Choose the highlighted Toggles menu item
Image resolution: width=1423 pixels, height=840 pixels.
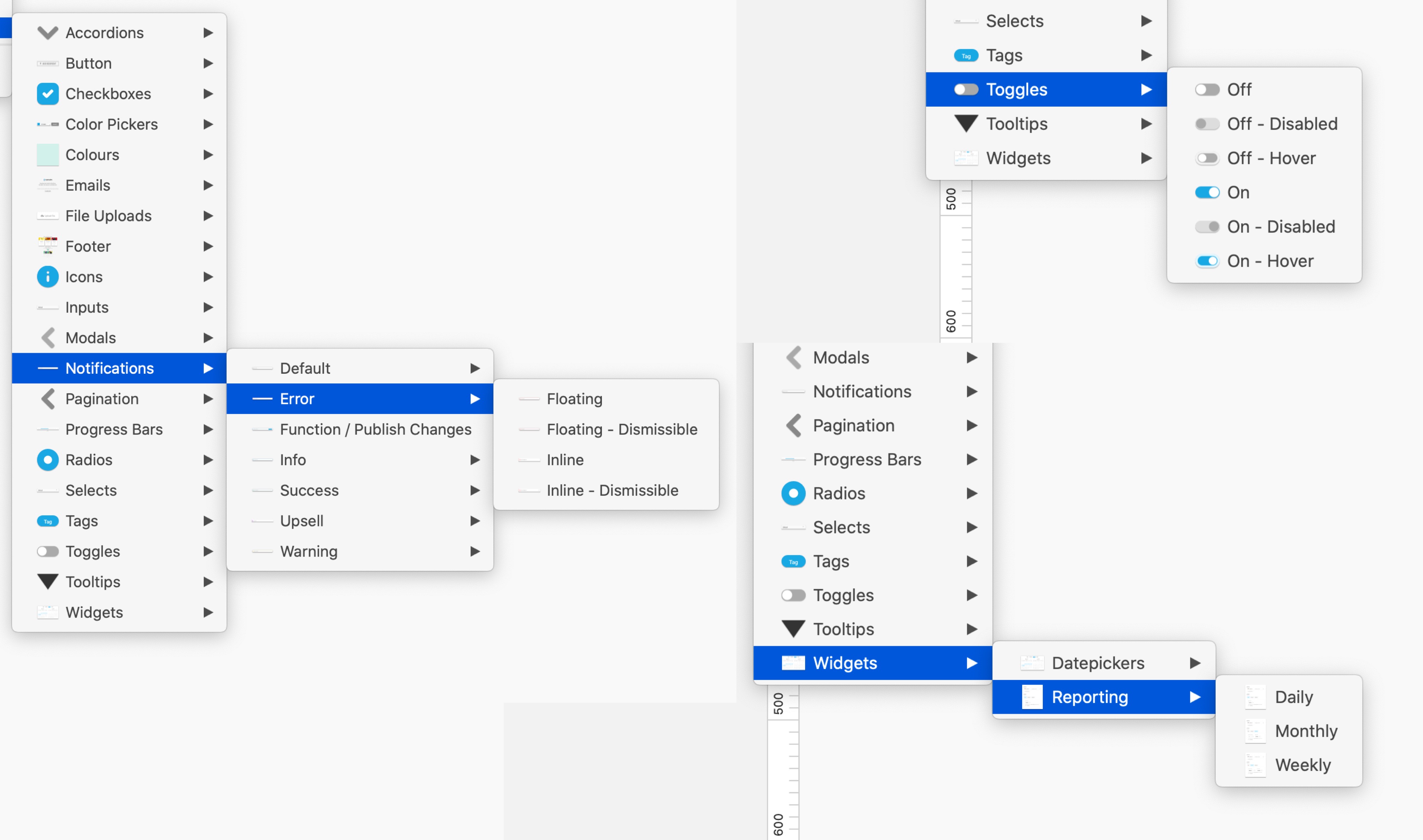(x=1046, y=89)
